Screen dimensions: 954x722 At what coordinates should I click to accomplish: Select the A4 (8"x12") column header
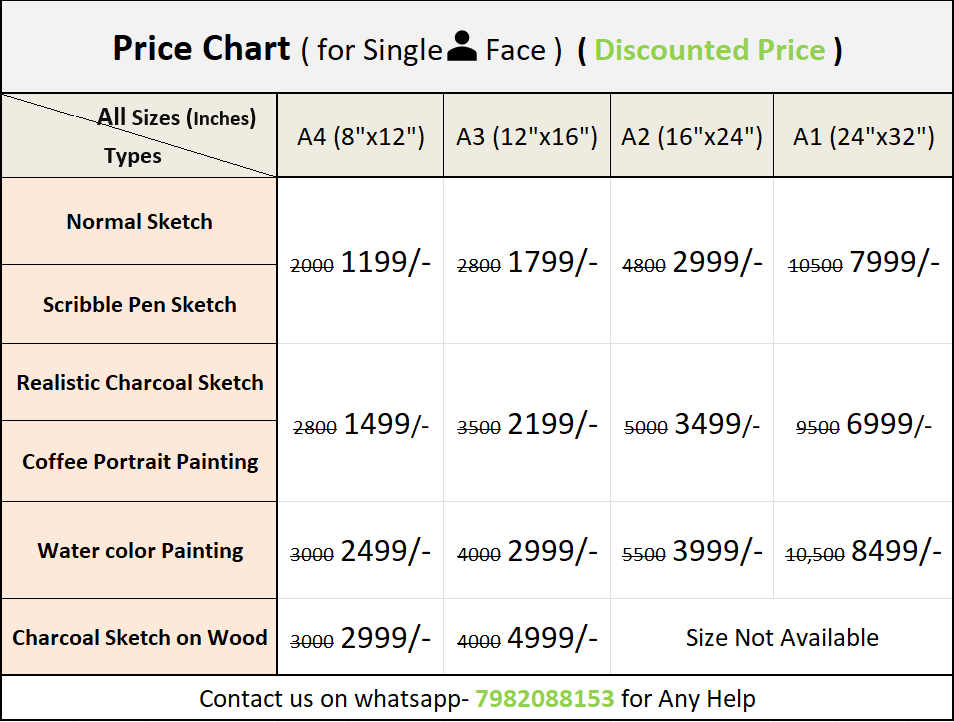coord(361,137)
